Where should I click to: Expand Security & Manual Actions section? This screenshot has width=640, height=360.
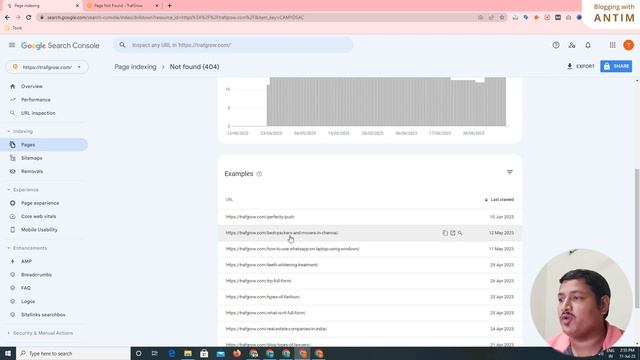coord(40,333)
